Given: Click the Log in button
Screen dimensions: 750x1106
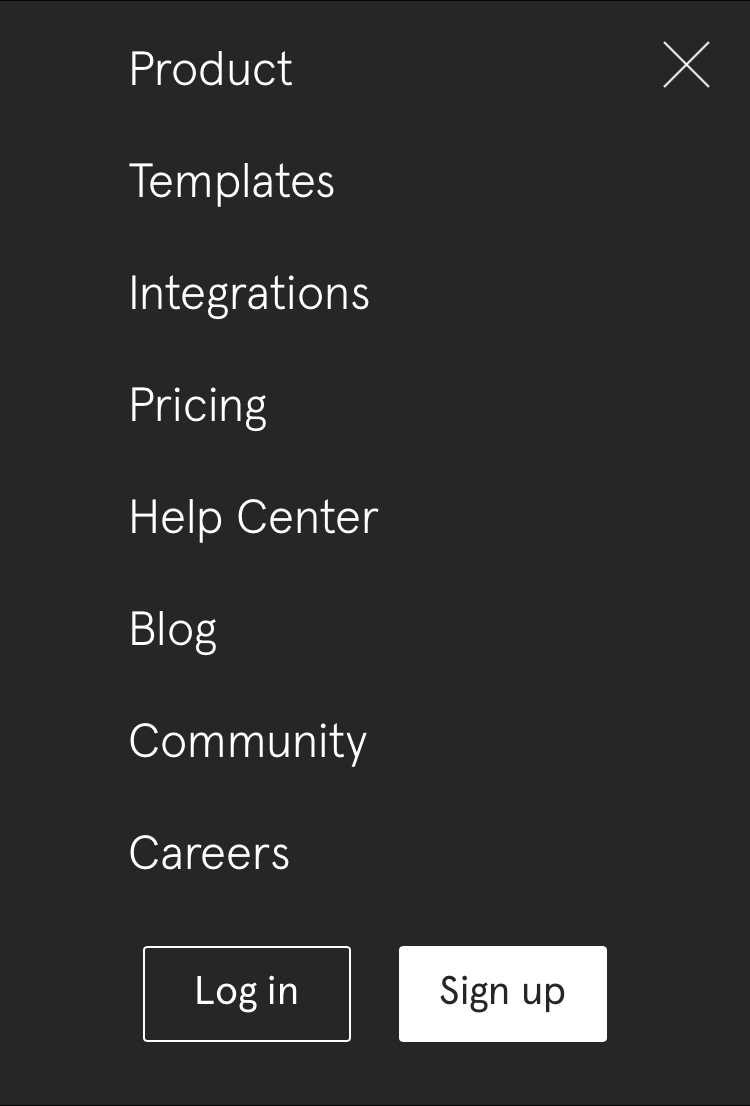Looking at the screenshot, I should coord(247,993).
